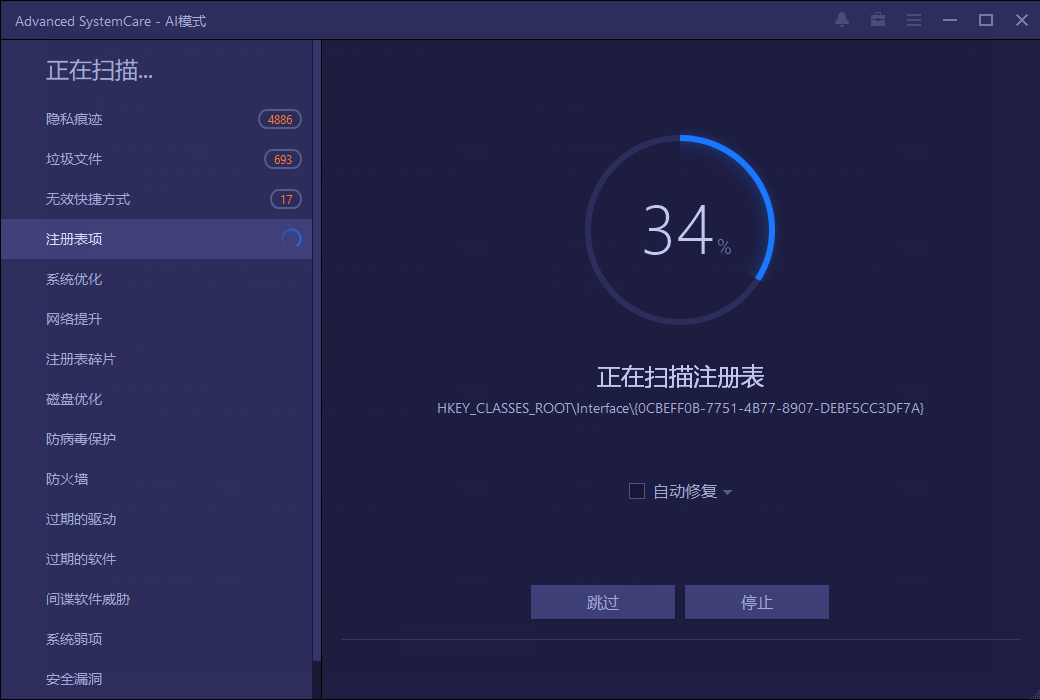The width and height of the screenshot is (1040, 700).
Task: Select 垃圾文件 in the sidebar
Action: point(74,159)
